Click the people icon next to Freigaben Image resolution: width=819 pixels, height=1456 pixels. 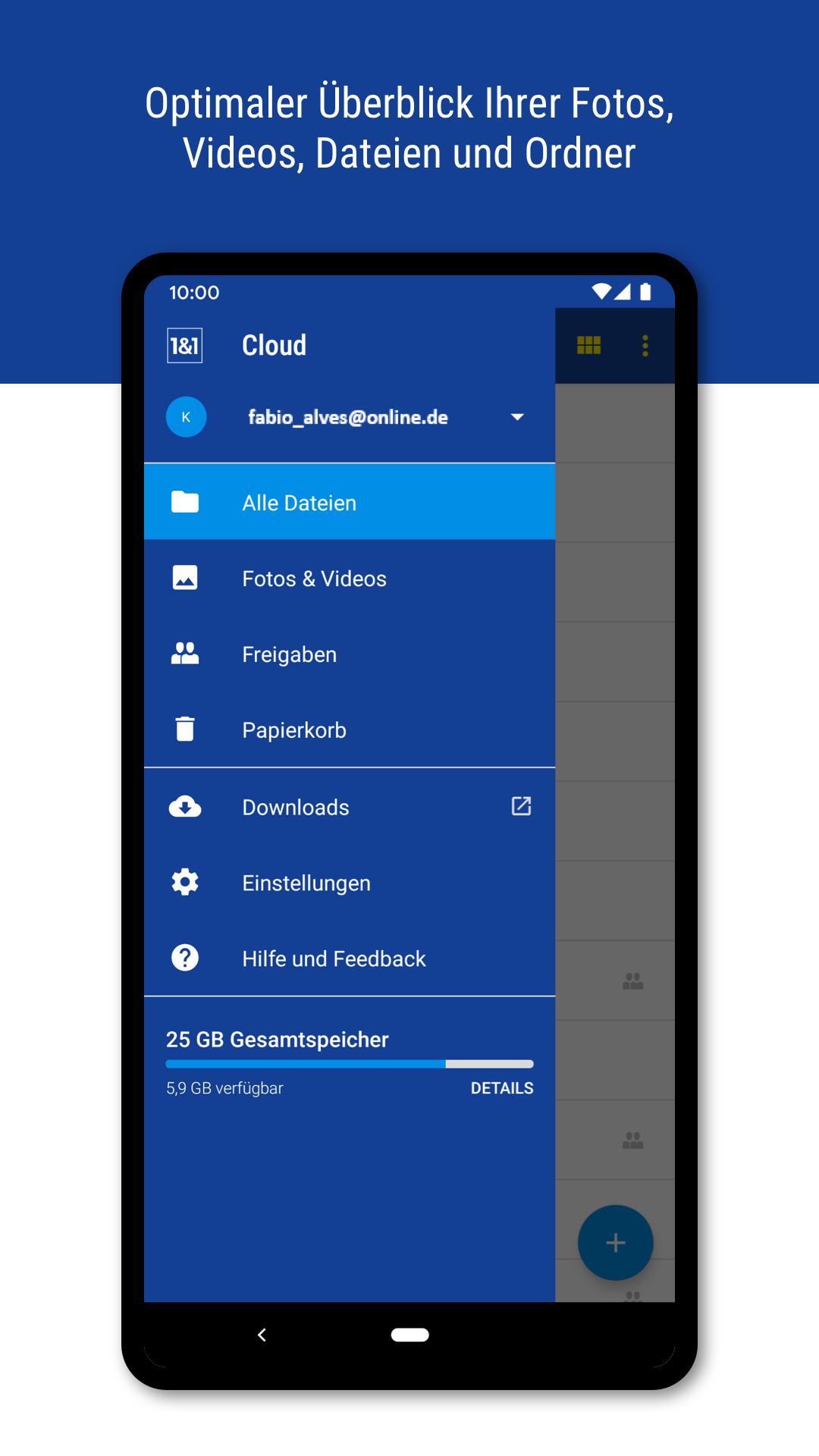185,654
